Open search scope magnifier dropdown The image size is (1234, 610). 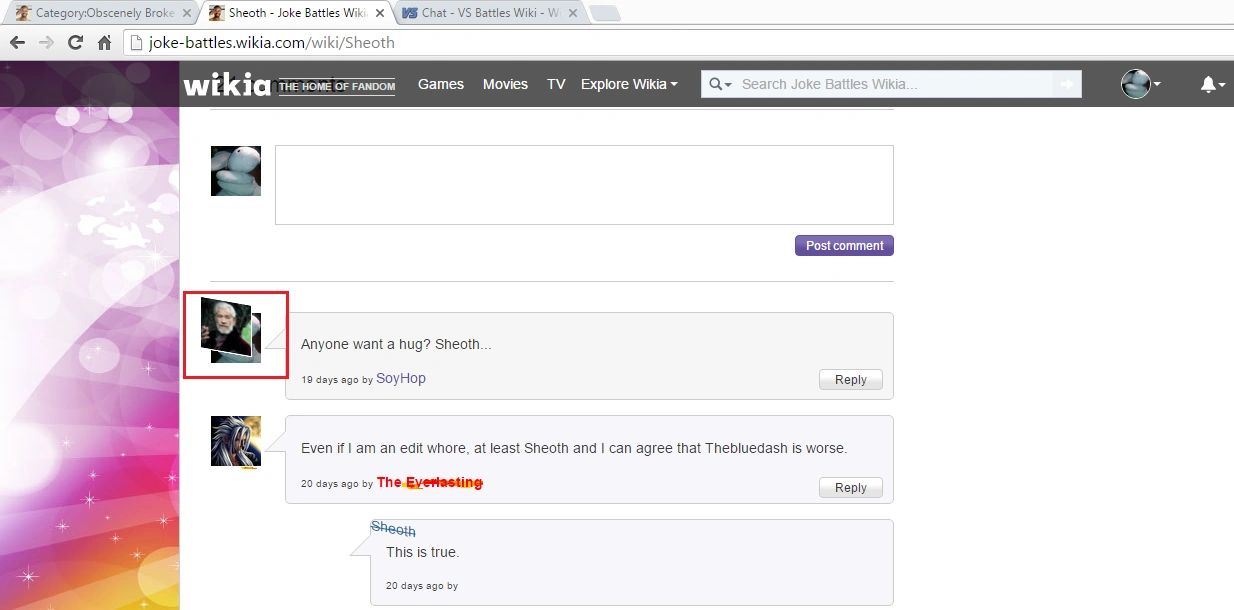click(x=720, y=85)
